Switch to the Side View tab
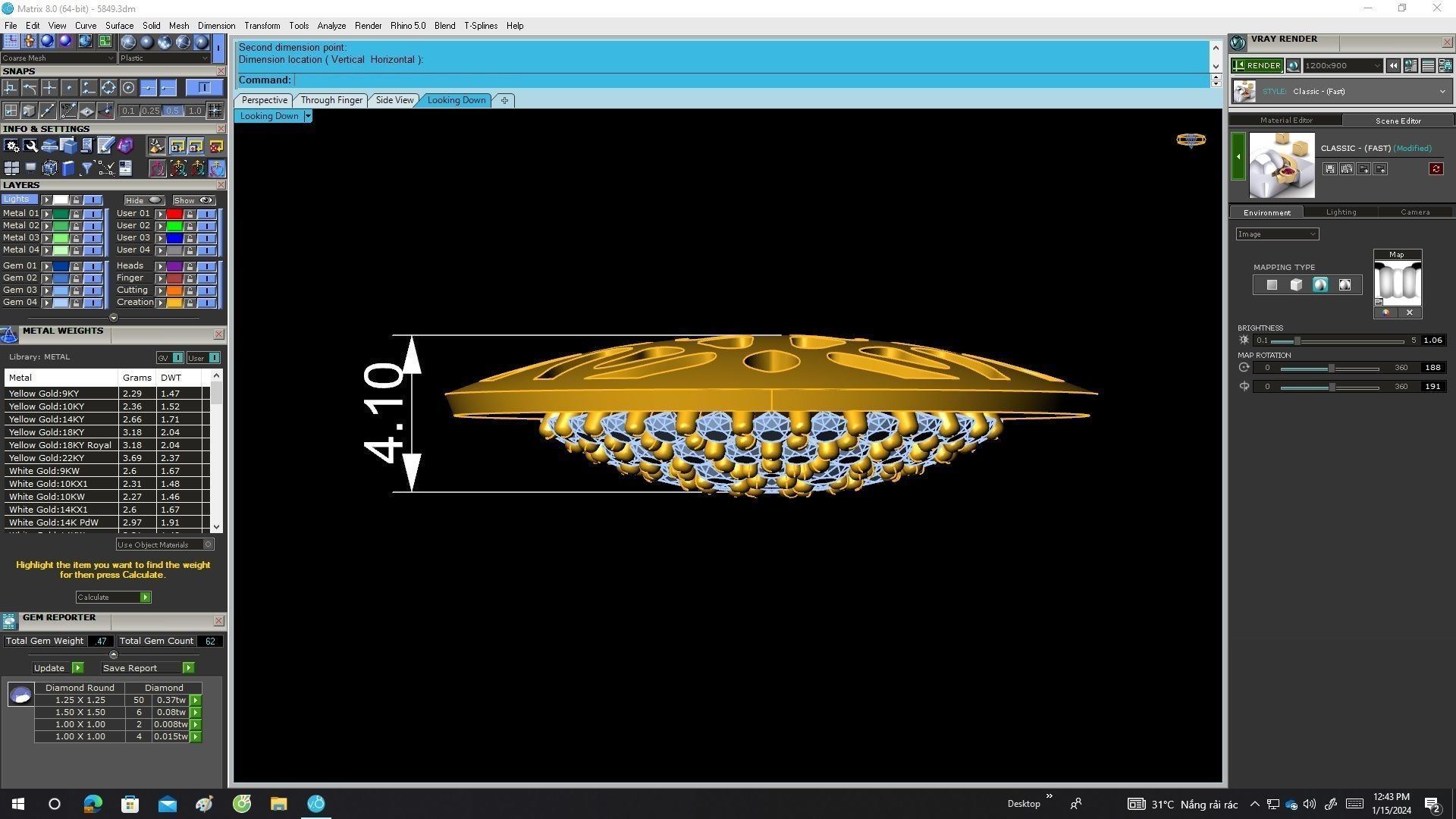This screenshot has width=1456, height=819. tap(394, 100)
